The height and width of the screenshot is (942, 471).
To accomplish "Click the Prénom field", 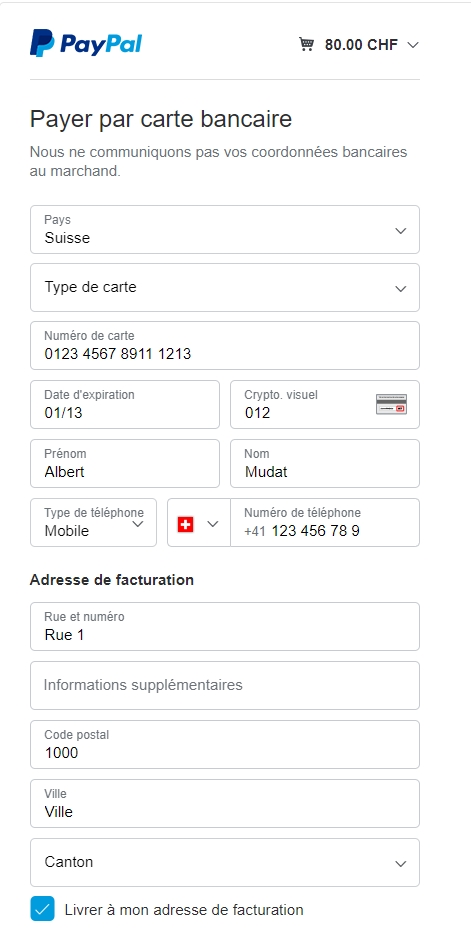I will (125, 463).
